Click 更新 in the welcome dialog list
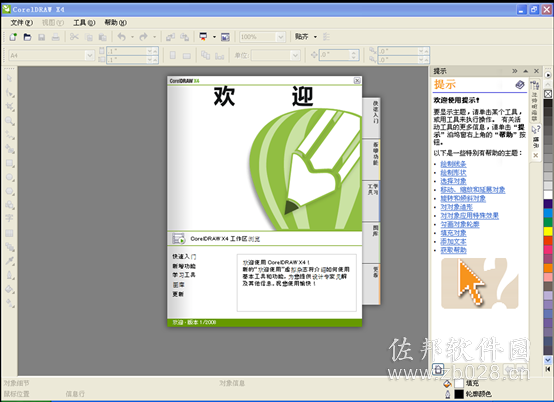 click(178, 294)
